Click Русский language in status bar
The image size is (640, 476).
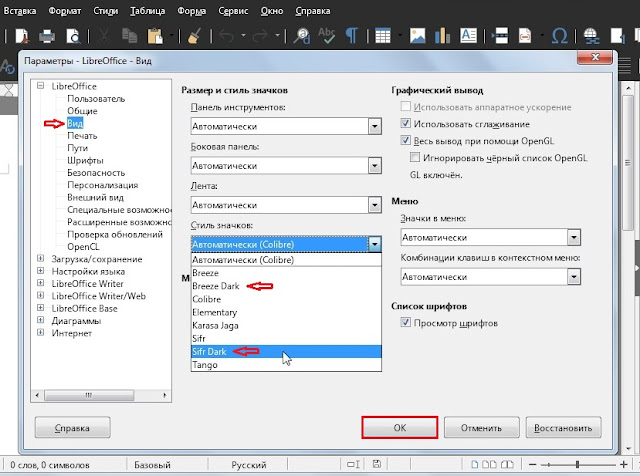click(x=249, y=465)
